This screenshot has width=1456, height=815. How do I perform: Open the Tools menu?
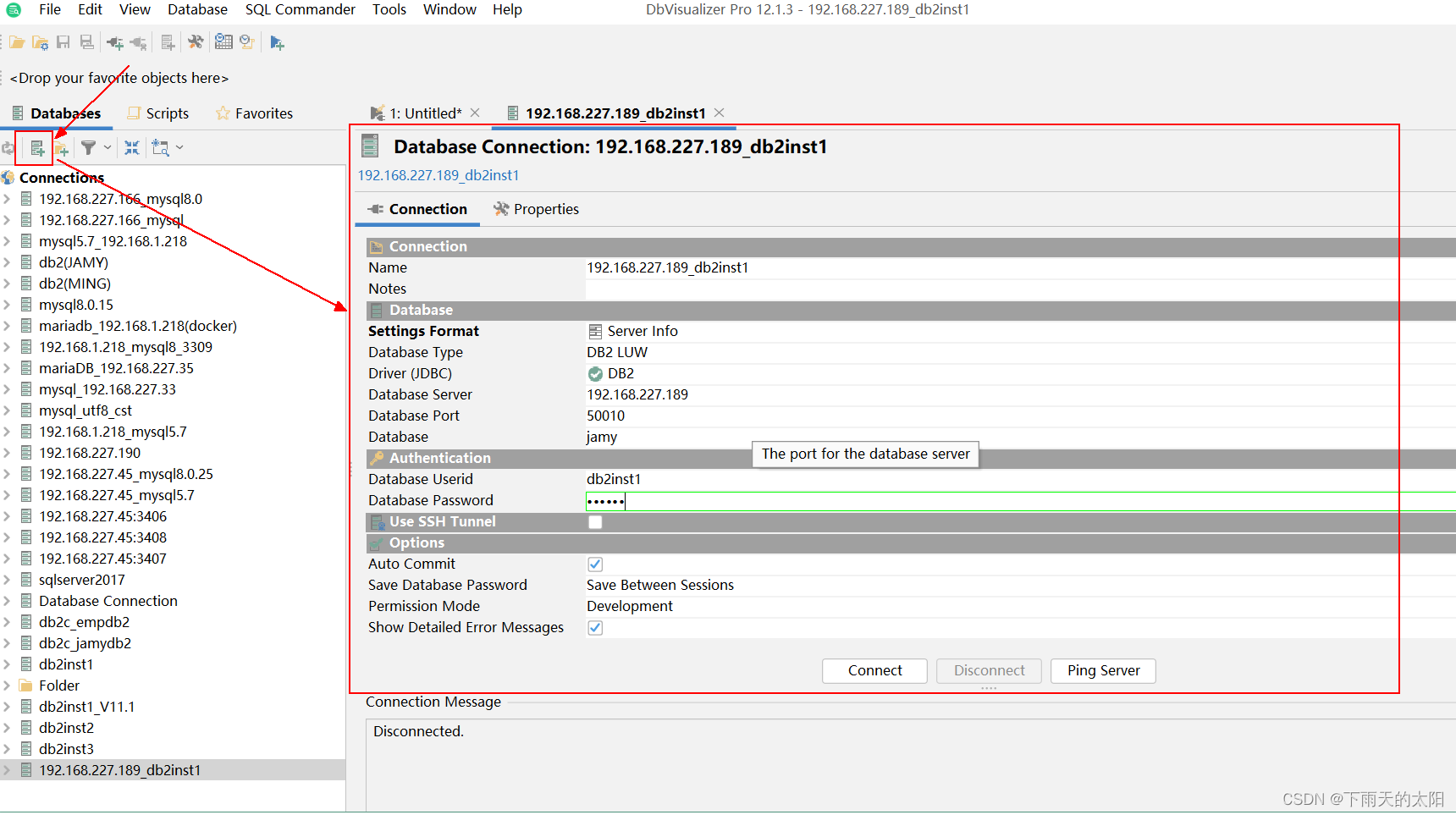389,9
